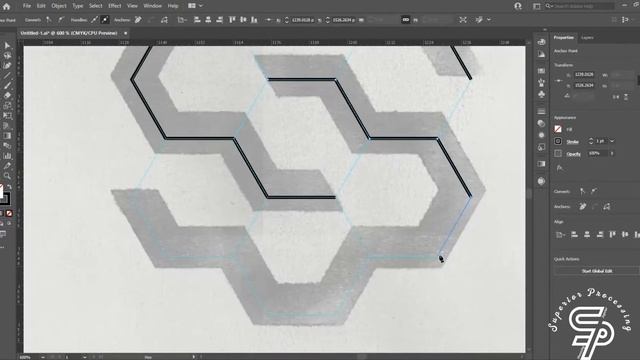Open the Effect menu

click(114, 6)
